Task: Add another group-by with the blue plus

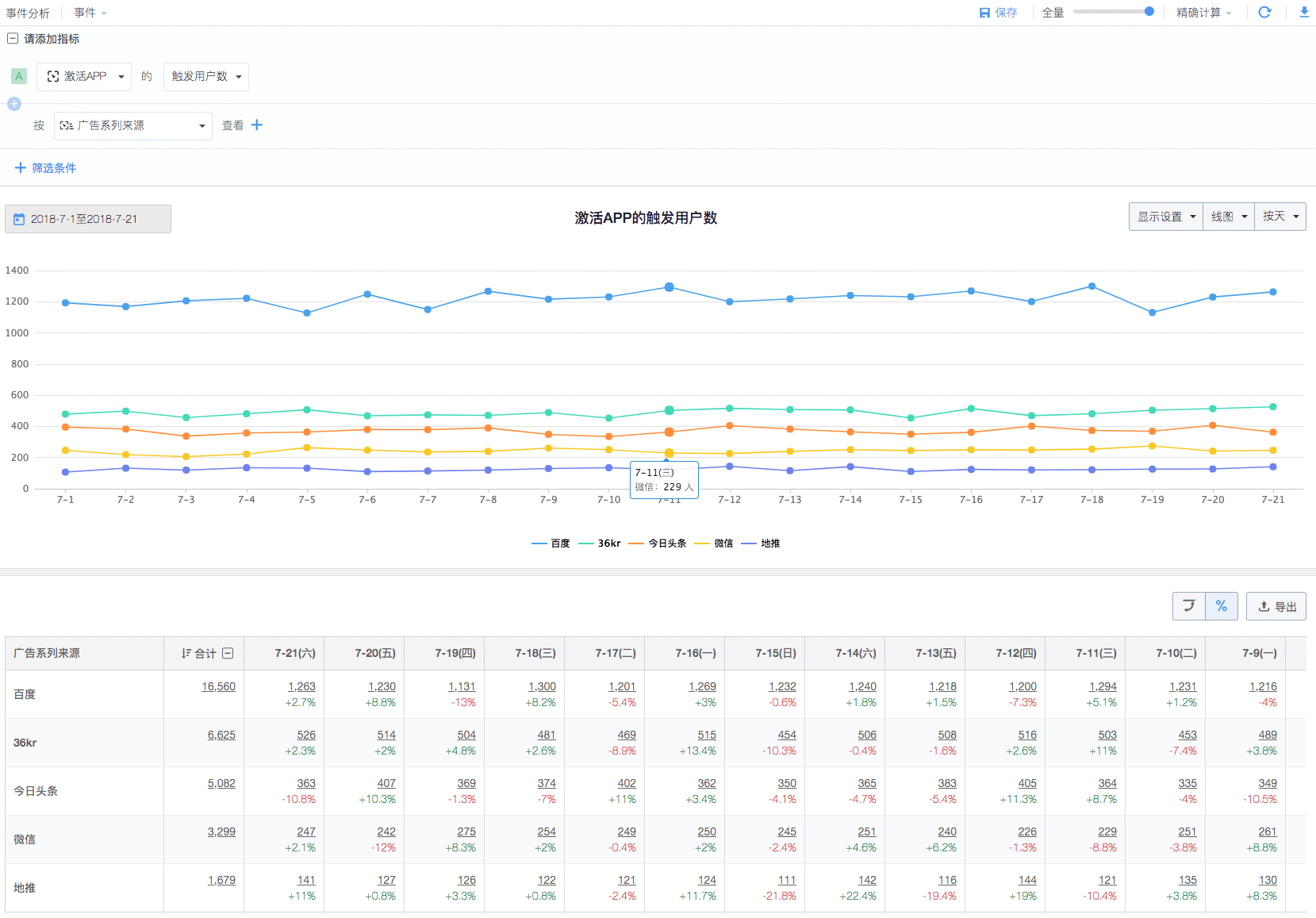Action: tap(257, 125)
